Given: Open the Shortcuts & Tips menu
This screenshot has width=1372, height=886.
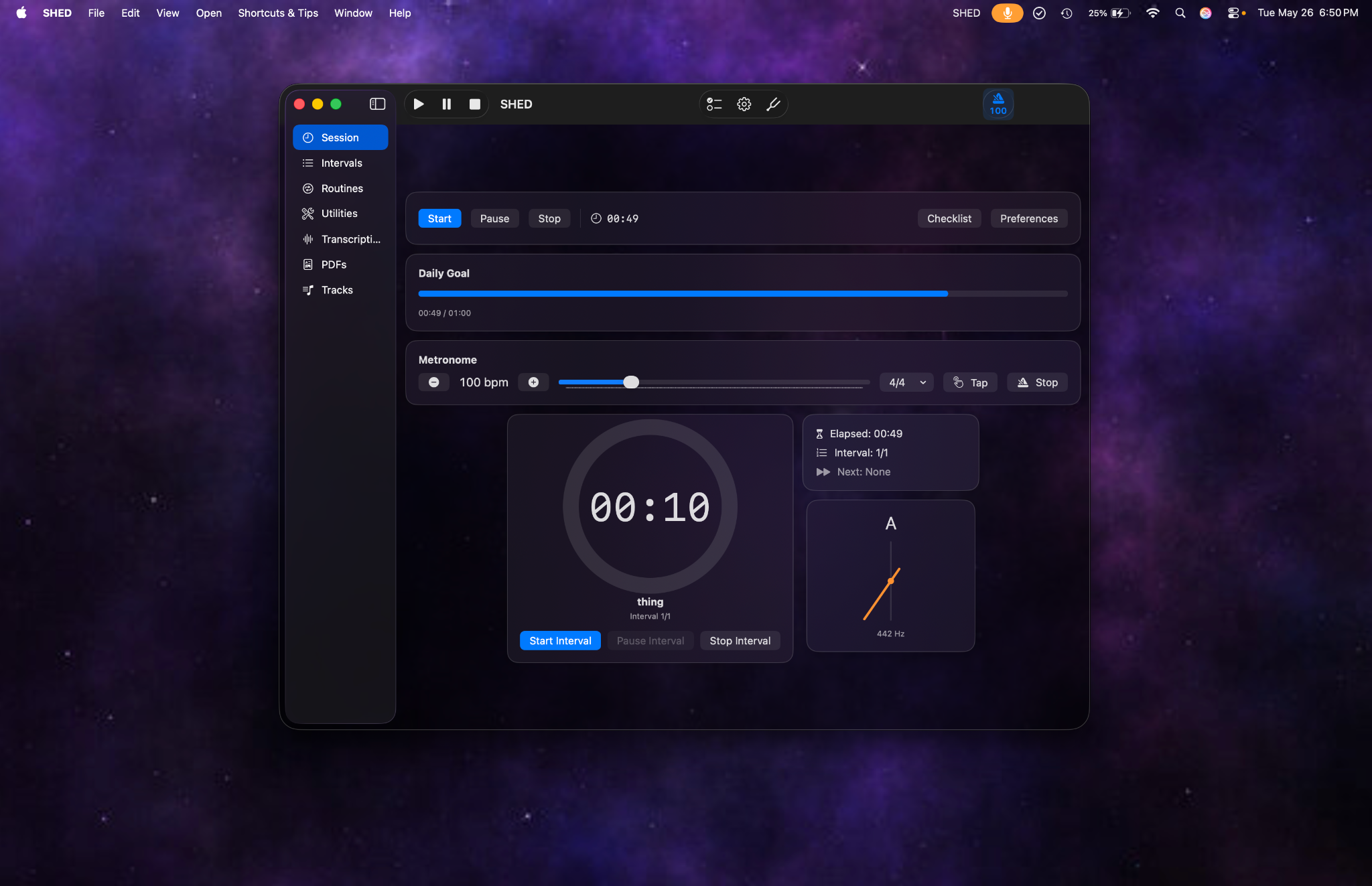Looking at the screenshot, I should (x=278, y=13).
